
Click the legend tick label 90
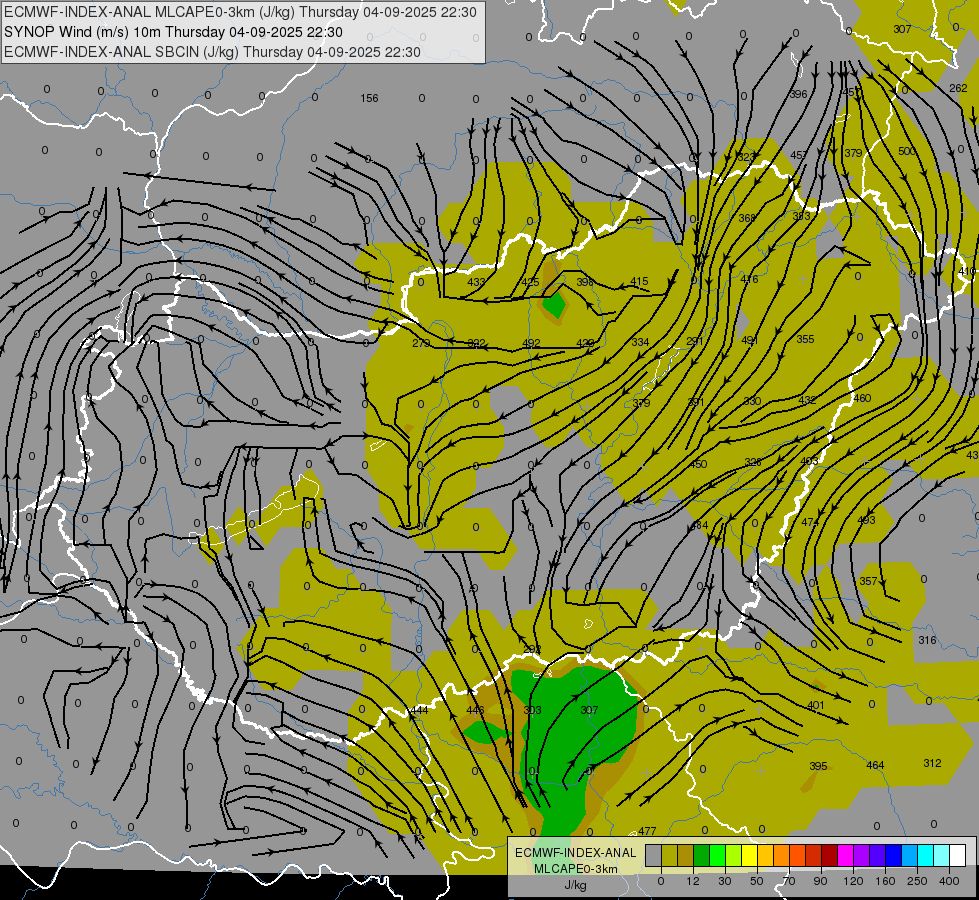[820, 881]
